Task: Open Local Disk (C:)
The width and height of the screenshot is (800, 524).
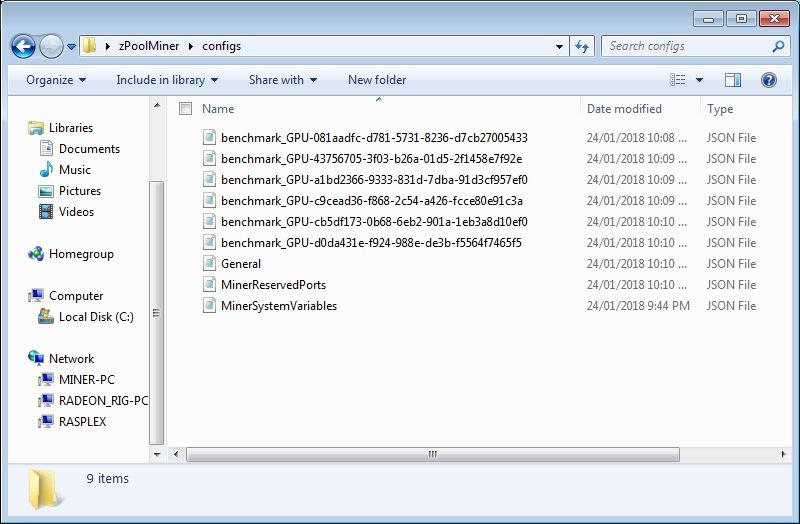Action: (x=96, y=316)
